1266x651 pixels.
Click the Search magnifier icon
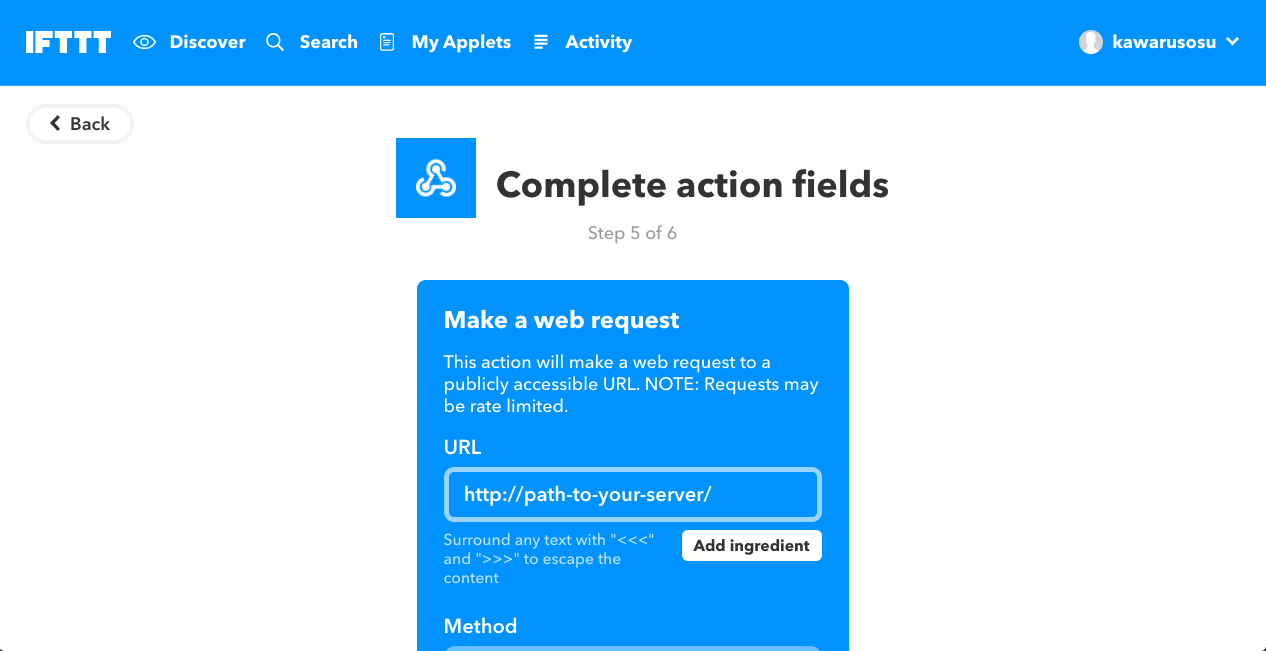pos(275,42)
